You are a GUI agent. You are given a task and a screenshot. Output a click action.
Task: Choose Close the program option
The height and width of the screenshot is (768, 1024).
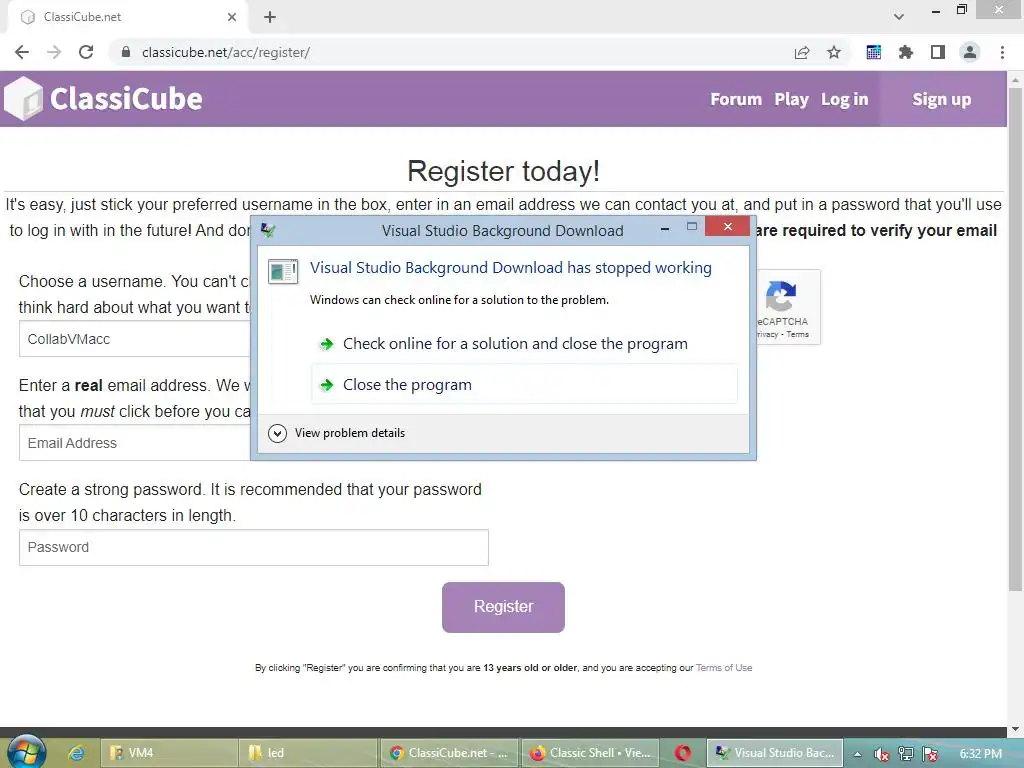524,385
